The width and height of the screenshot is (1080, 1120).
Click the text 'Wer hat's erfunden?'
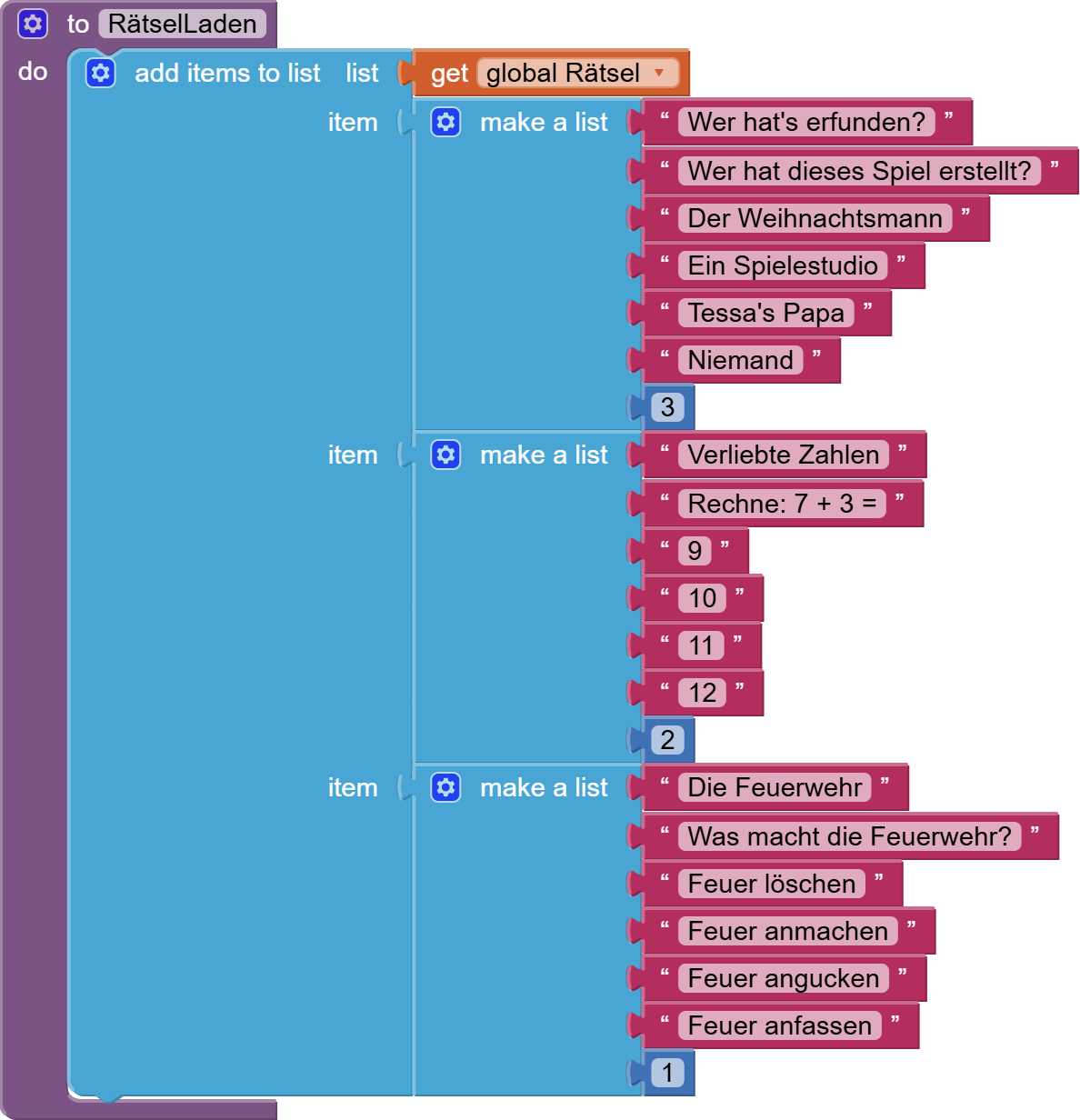807,122
